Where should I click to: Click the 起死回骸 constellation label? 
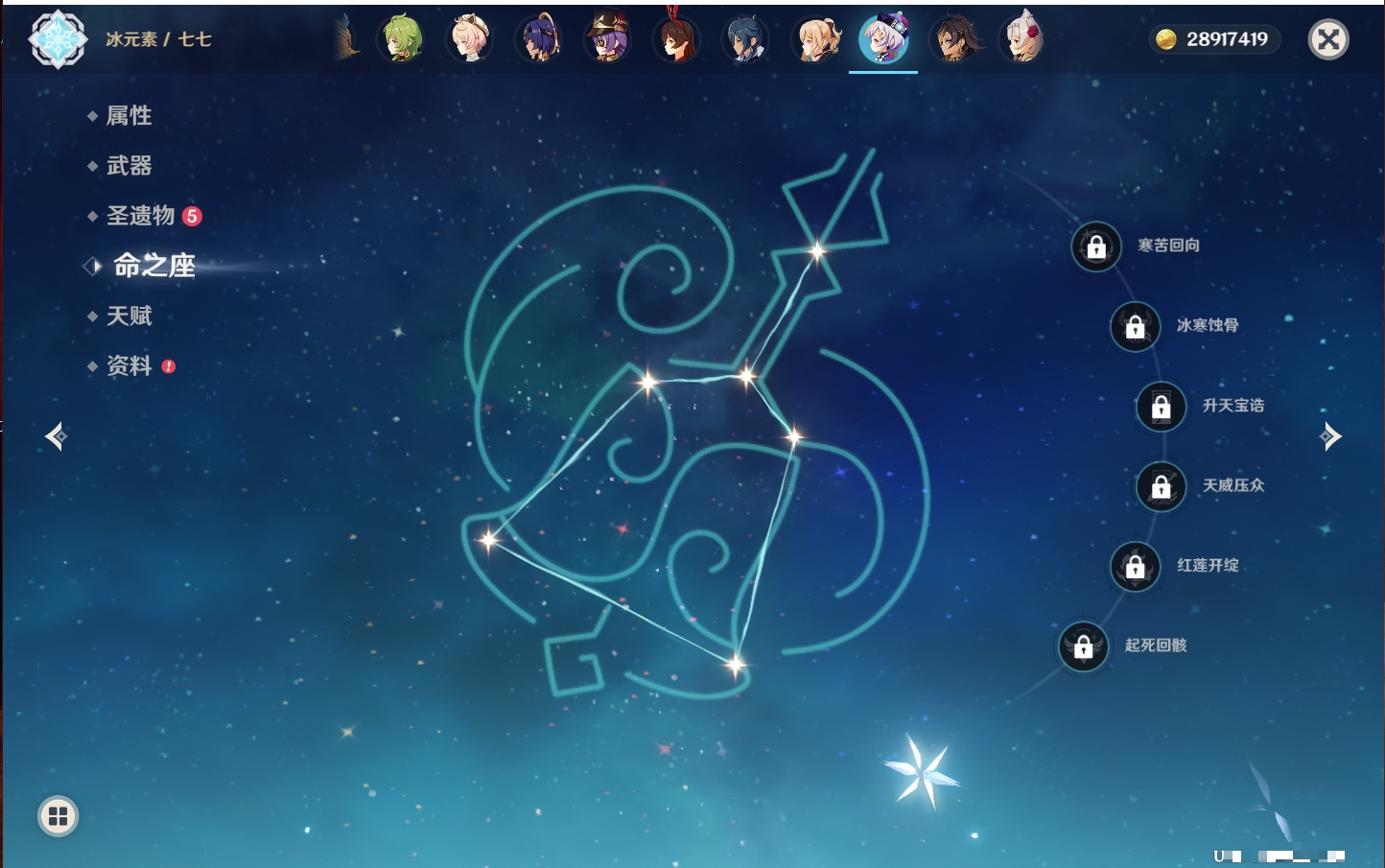pyautogui.click(x=1156, y=645)
